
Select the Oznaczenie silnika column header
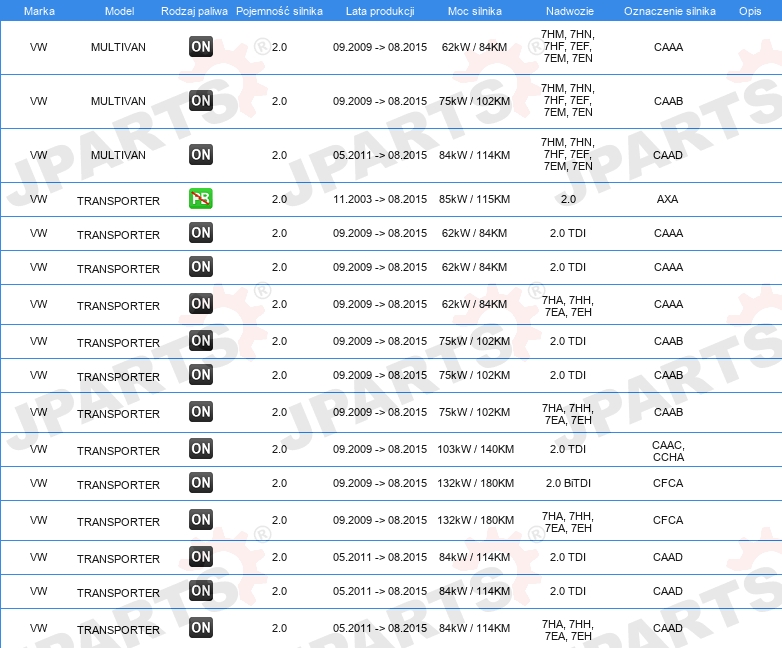click(x=670, y=11)
